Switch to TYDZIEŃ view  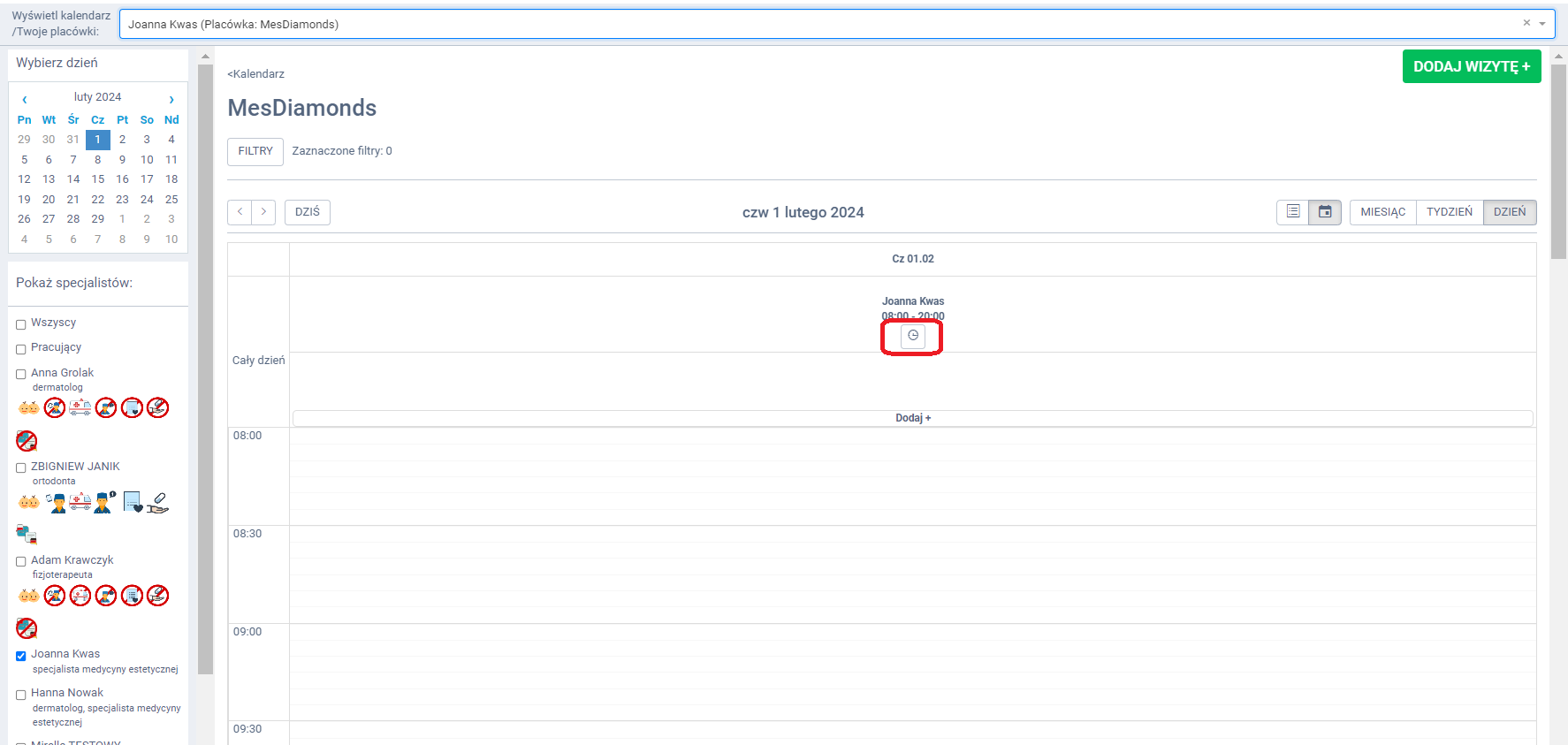pyautogui.click(x=1449, y=212)
